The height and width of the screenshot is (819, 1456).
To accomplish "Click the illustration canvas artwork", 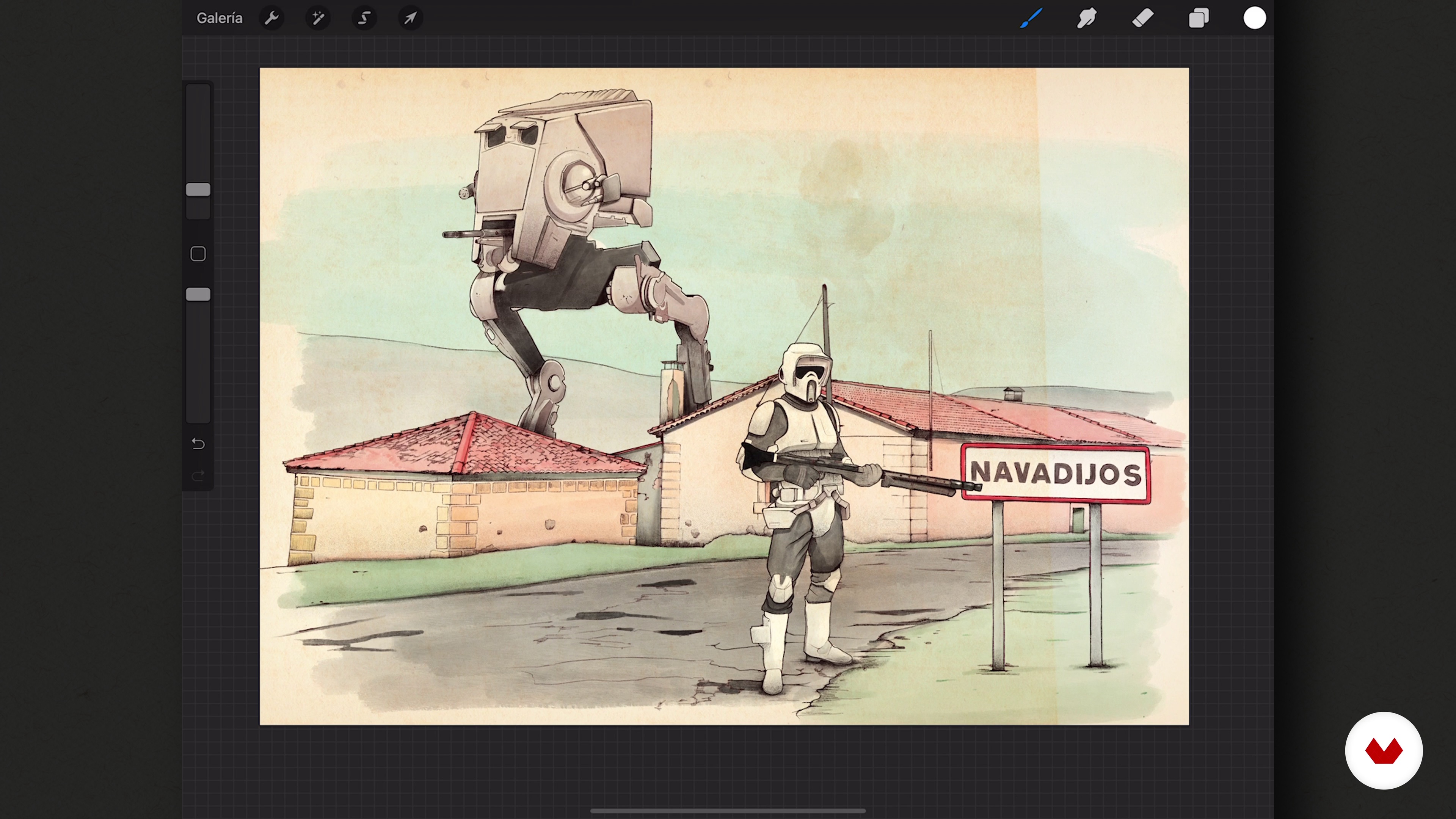I will click(724, 396).
